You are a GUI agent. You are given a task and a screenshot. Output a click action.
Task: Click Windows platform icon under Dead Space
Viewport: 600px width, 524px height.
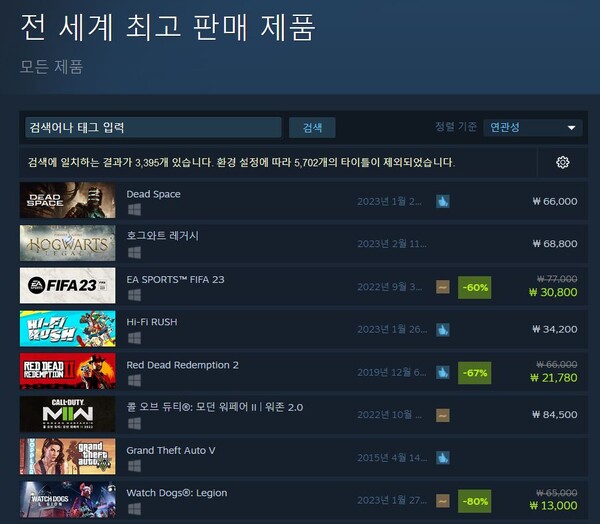click(134, 210)
